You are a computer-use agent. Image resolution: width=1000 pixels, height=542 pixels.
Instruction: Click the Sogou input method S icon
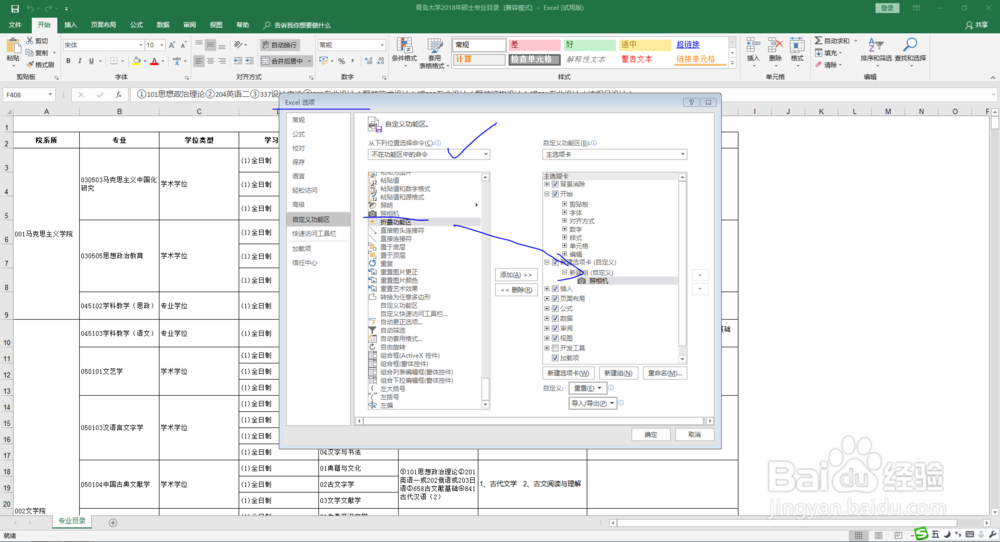pyautogui.click(x=921, y=534)
